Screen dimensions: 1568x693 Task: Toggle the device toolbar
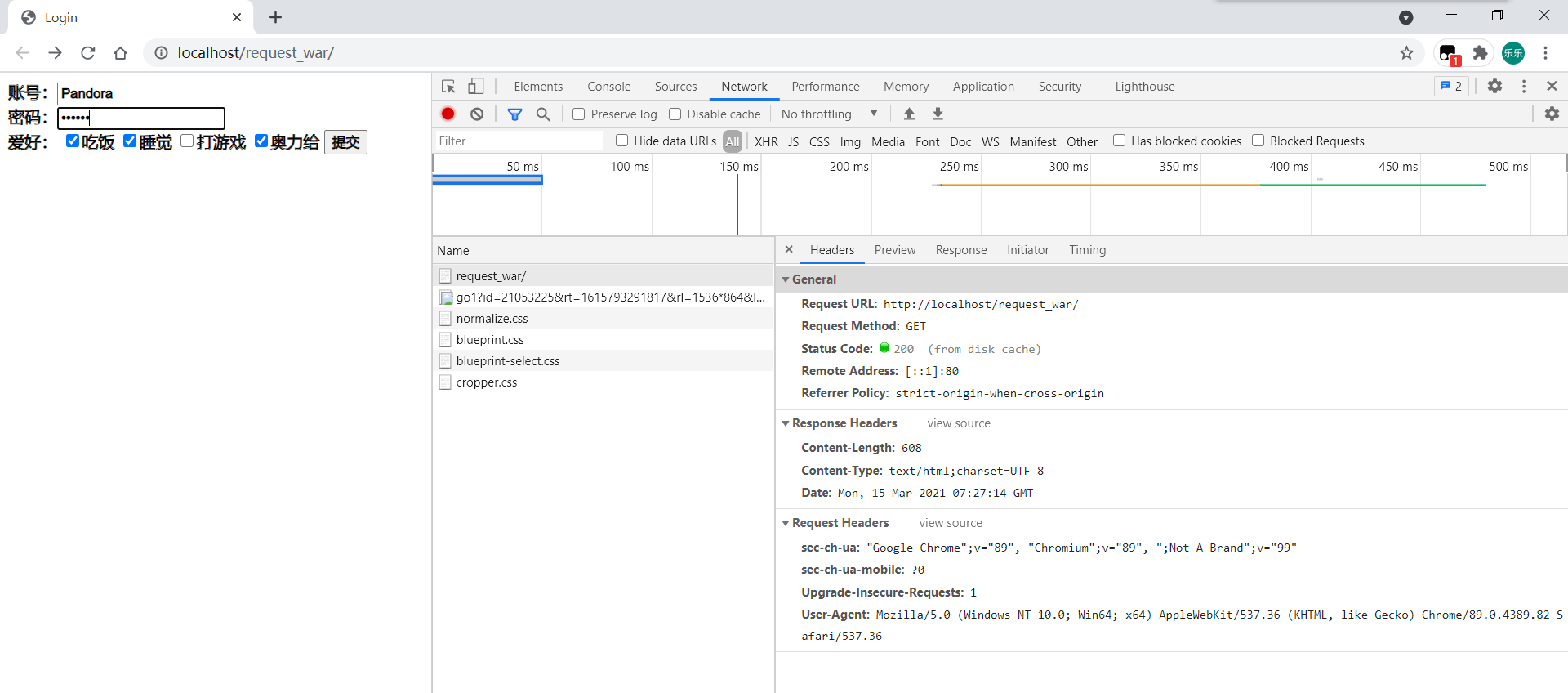pos(476,87)
